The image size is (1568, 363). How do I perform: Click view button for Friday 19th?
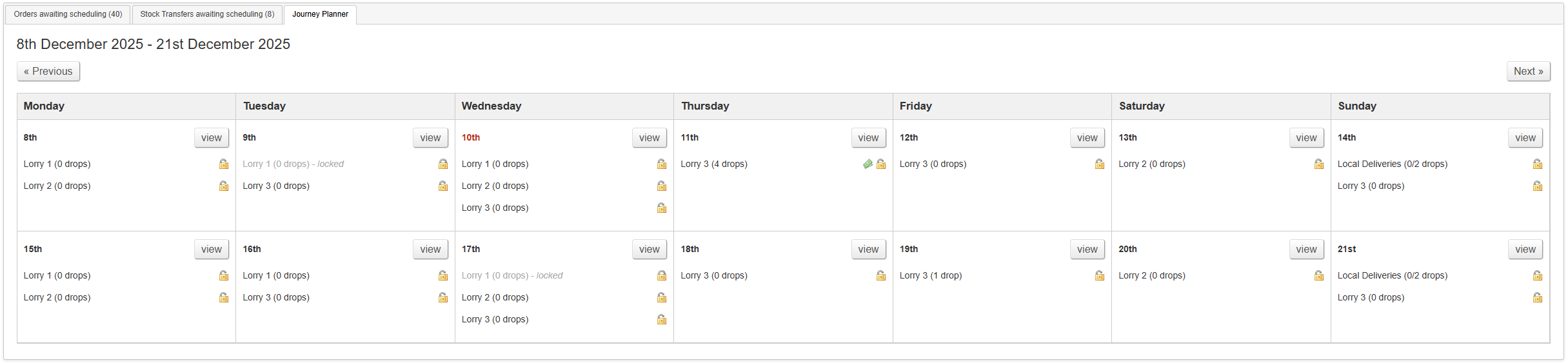coord(1087,250)
